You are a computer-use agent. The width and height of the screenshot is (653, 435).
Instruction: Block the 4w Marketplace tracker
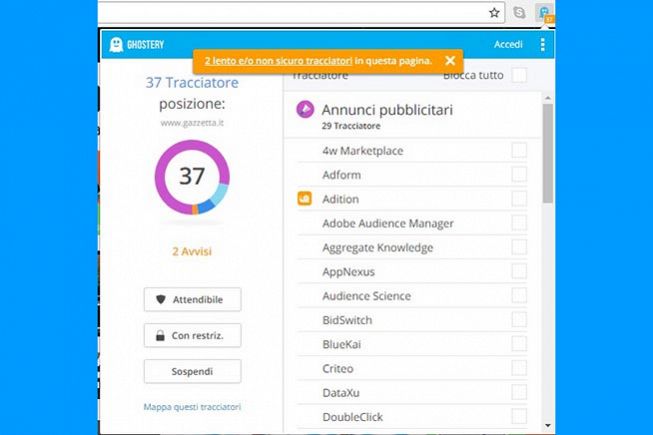pyautogui.click(x=519, y=150)
